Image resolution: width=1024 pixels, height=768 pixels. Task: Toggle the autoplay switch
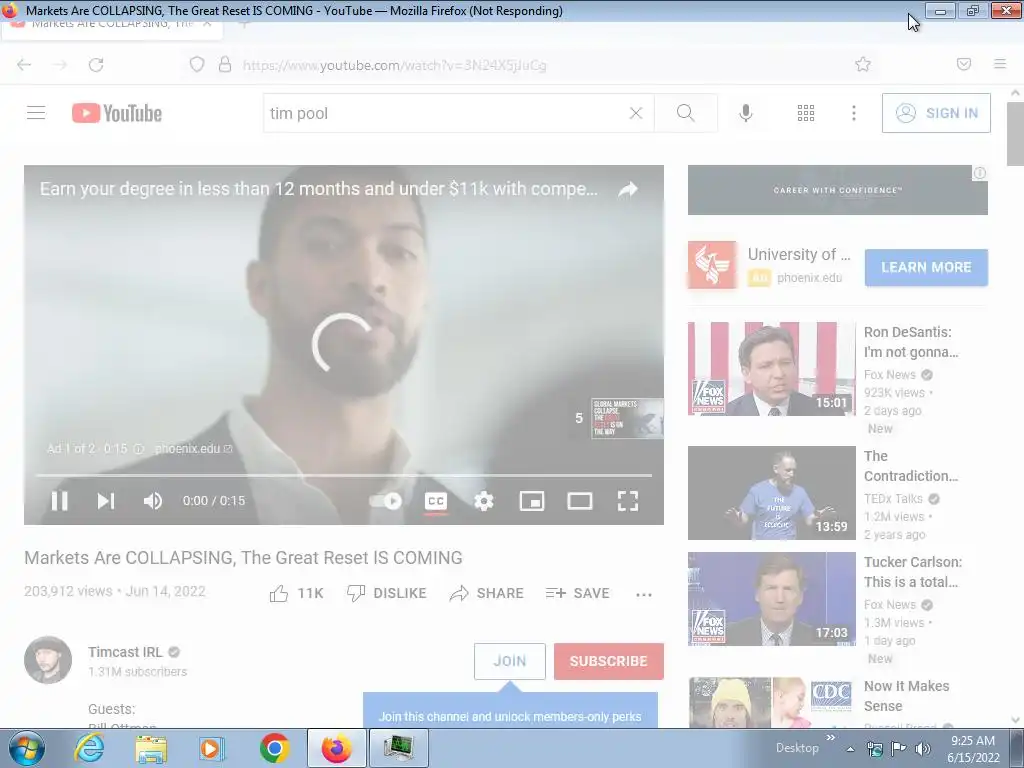385,501
